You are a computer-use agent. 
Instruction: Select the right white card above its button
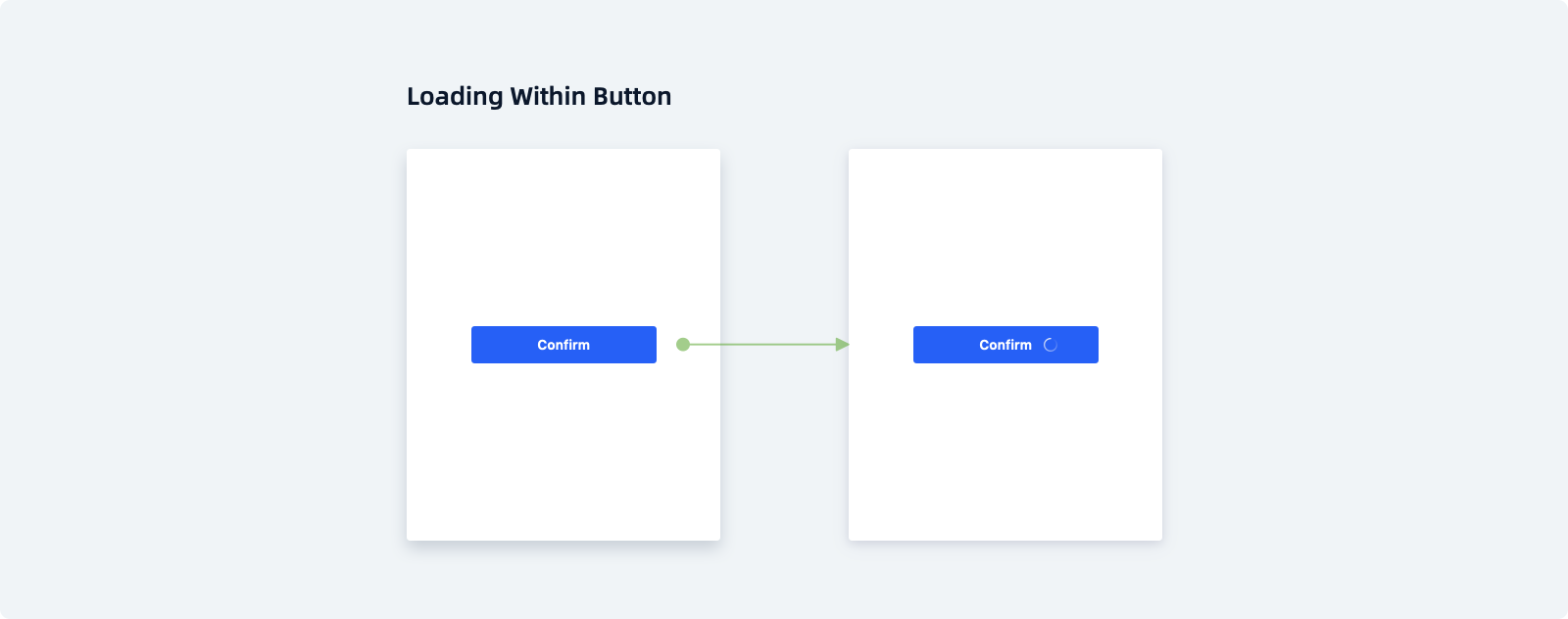click(x=1005, y=235)
